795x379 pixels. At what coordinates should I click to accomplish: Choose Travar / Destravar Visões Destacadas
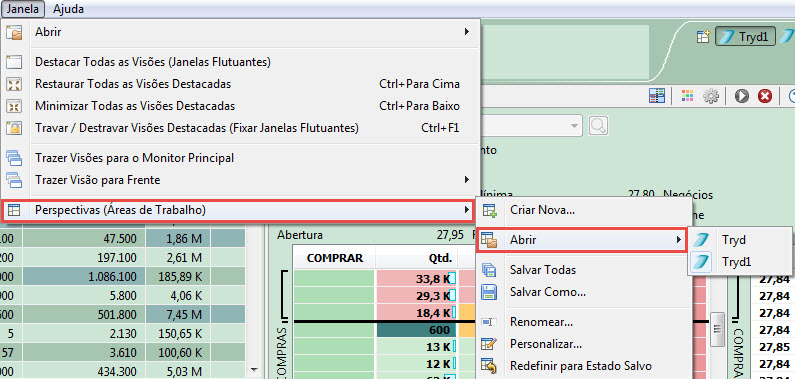[x=240, y=128]
